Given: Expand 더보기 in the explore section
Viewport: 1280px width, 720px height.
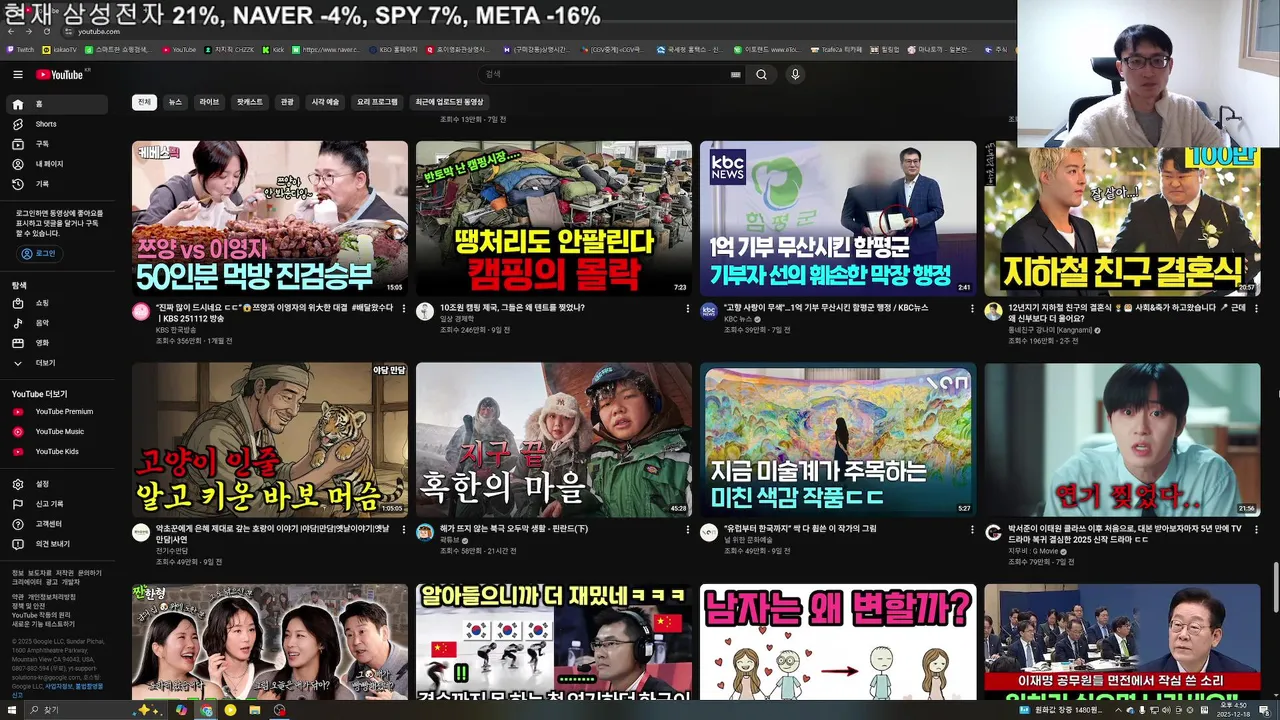Looking at the screenshot, I should (57, 363).
